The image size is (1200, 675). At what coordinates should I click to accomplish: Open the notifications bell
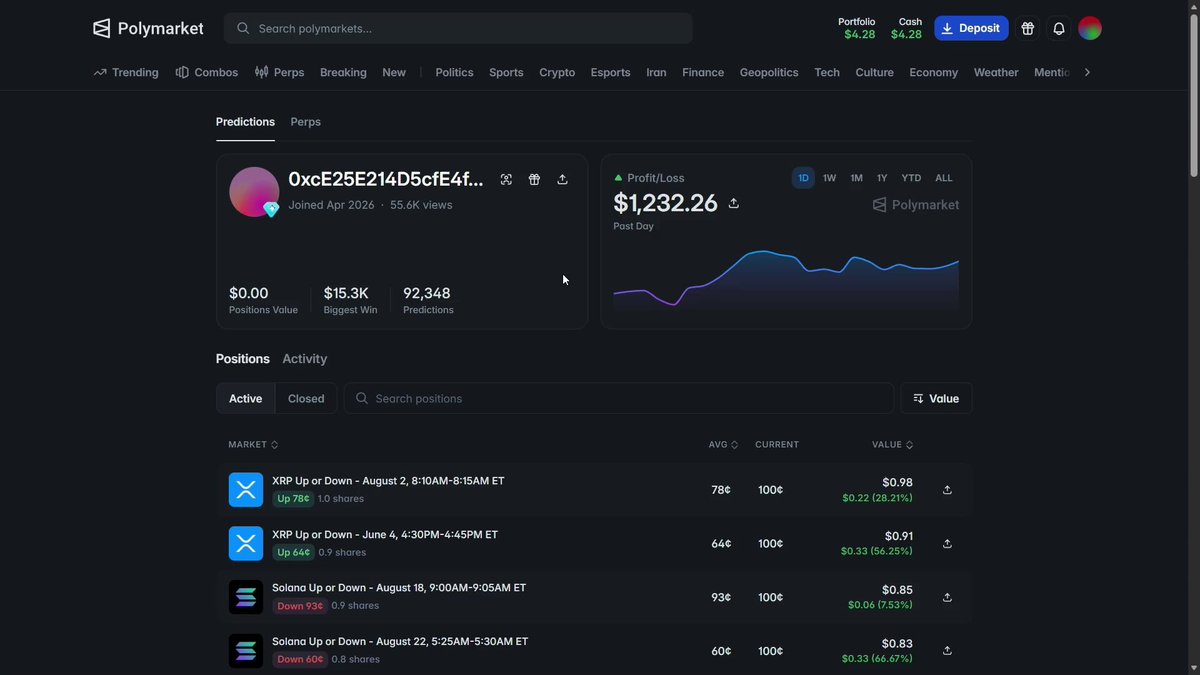(1059, 28)
